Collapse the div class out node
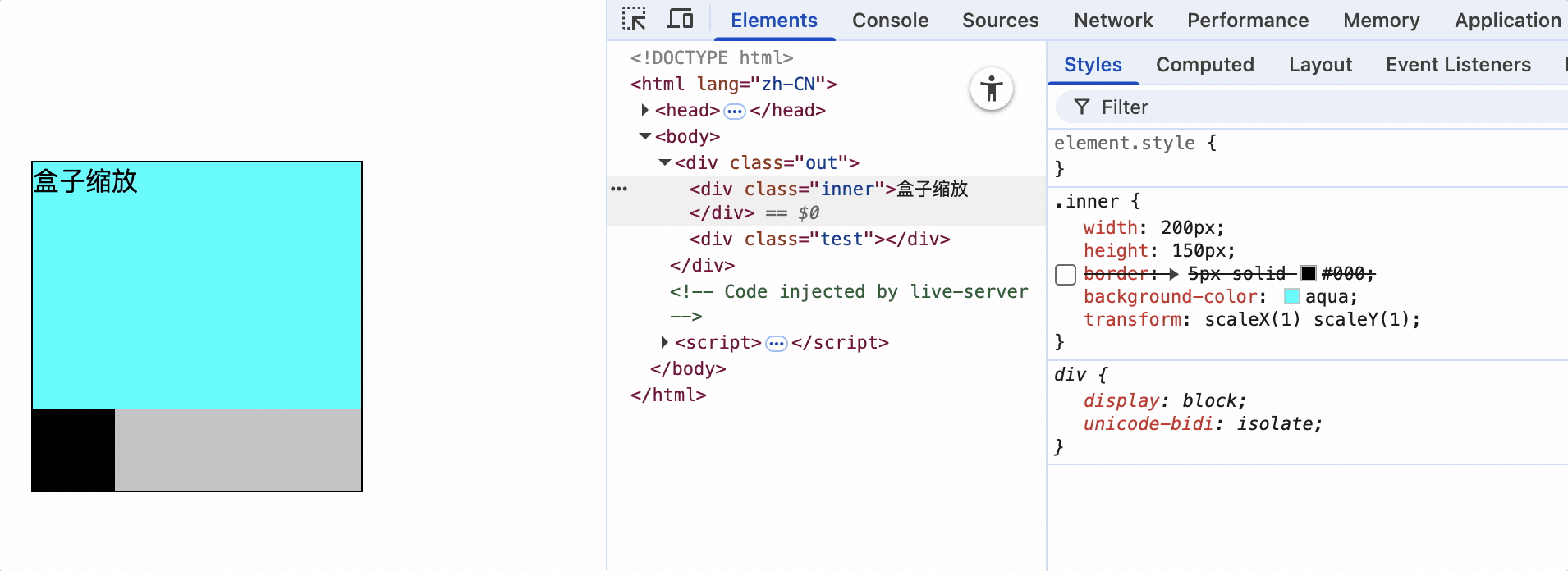The width and height of the screenshot is (1568, 571). click(x=665, y=162)
